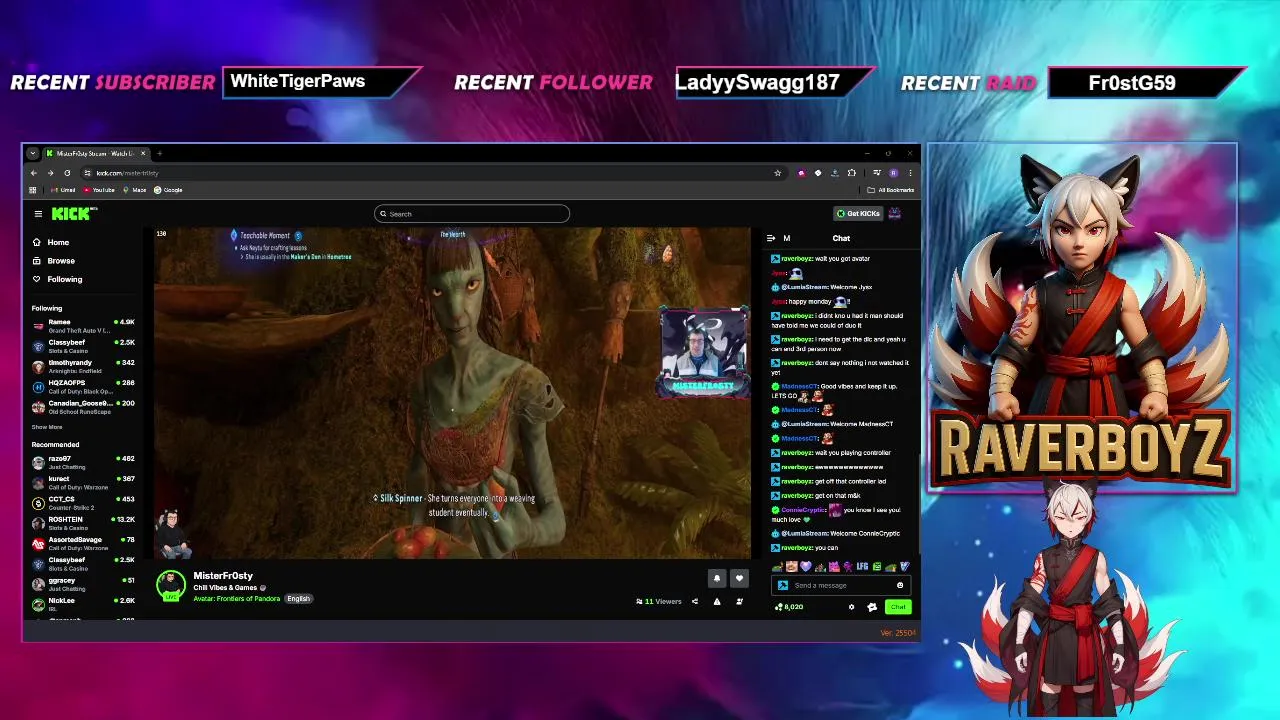Open the browser Extensions puzzle icon
The height and width of the screenshot is (720, 1280).
click(852, 173)
